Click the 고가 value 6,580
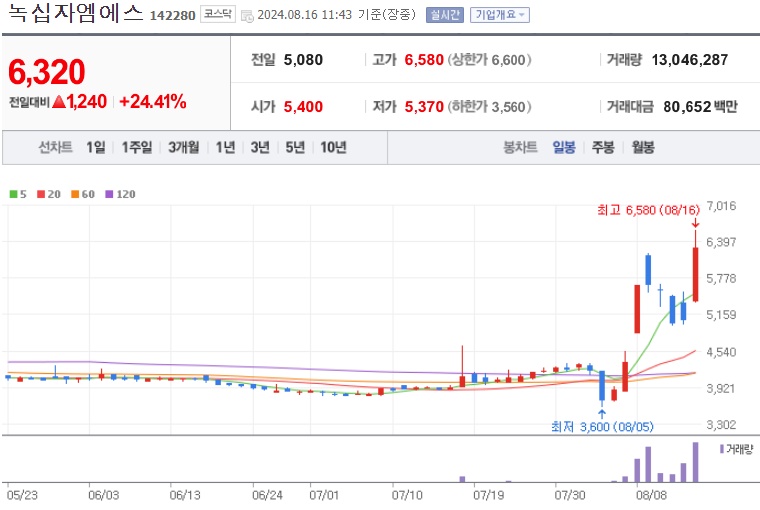 (x=424, y=60)
